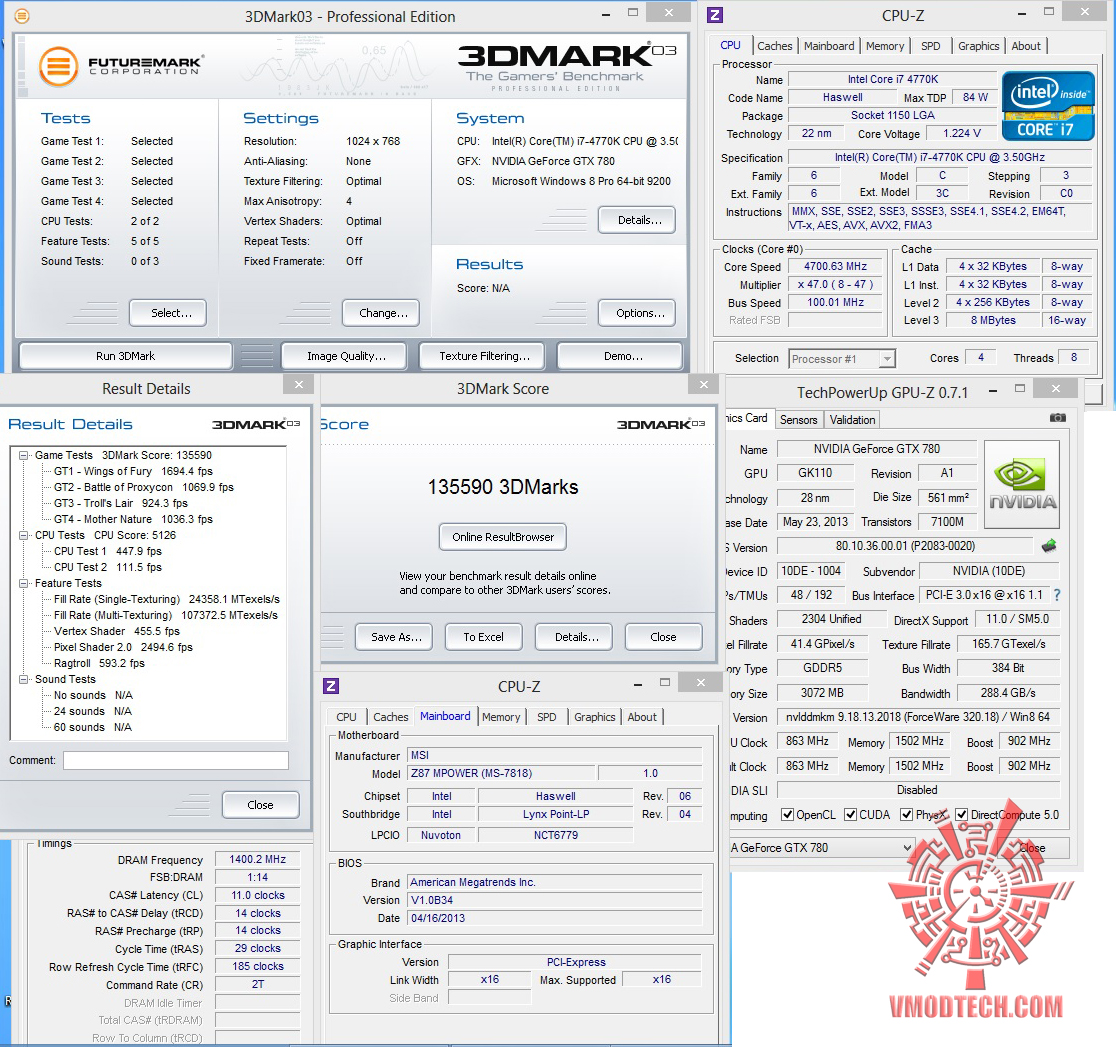1116x1047 pixels.
Task: Click the Core Speed 4700.63 MHz value
Action: click(835, 266)
